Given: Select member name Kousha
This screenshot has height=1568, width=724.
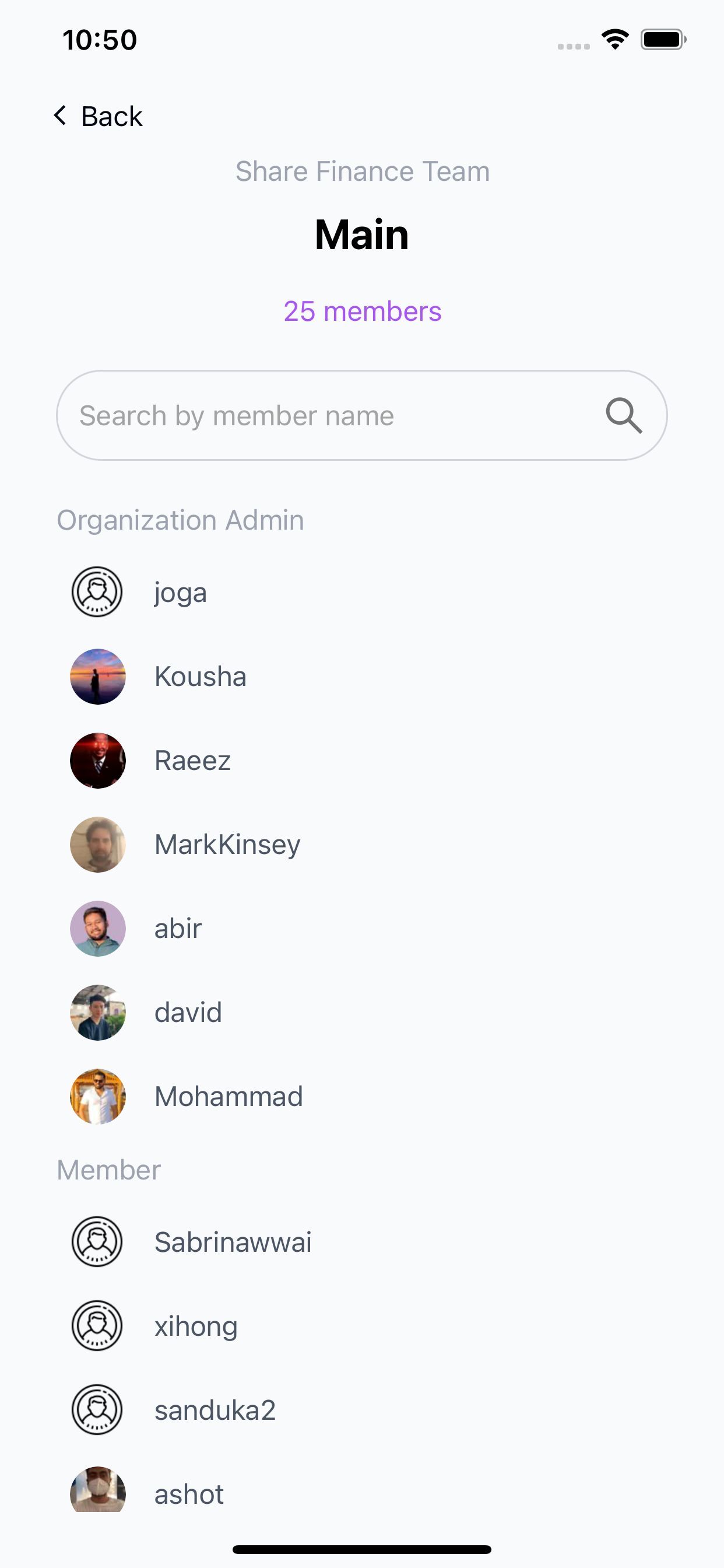Looking at the screenshot, I should 200,676.
